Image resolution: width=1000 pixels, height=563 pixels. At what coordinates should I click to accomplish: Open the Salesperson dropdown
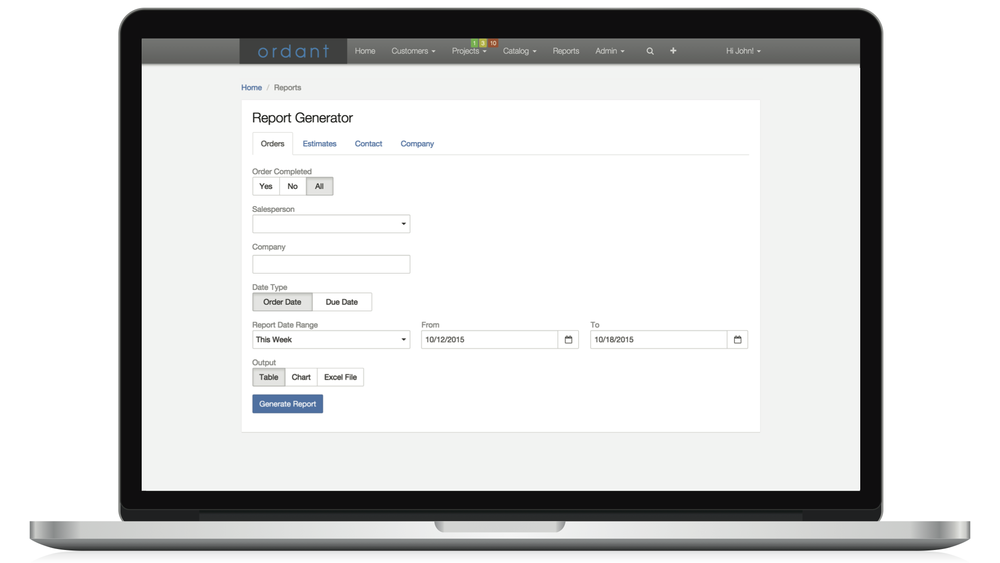point(331,224)
